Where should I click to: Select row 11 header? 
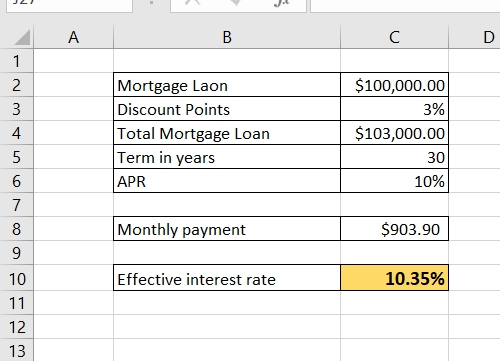pyautogui.click(x=17, y=303)
